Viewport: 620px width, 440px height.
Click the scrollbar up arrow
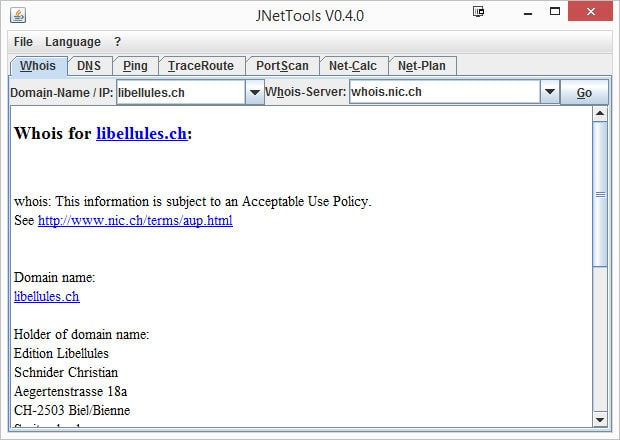coord(600,114)
